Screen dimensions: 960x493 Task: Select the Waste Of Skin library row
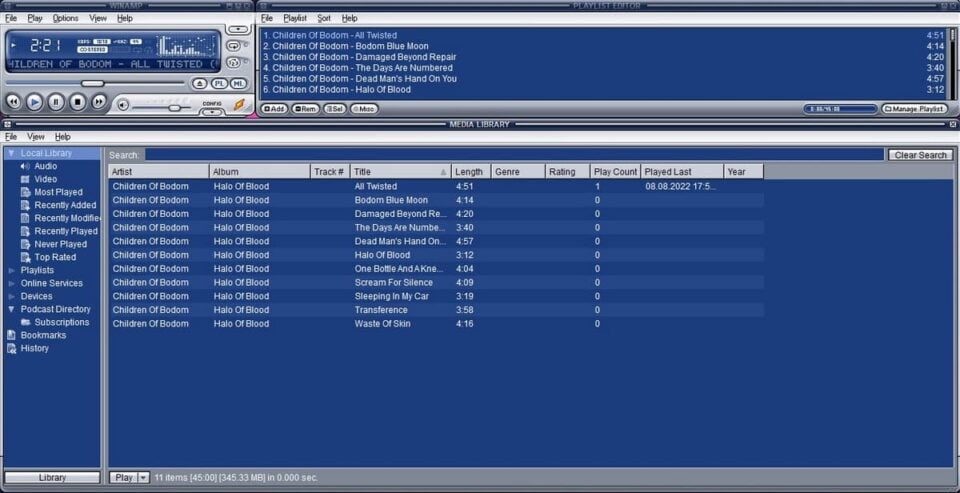(436, 323)
